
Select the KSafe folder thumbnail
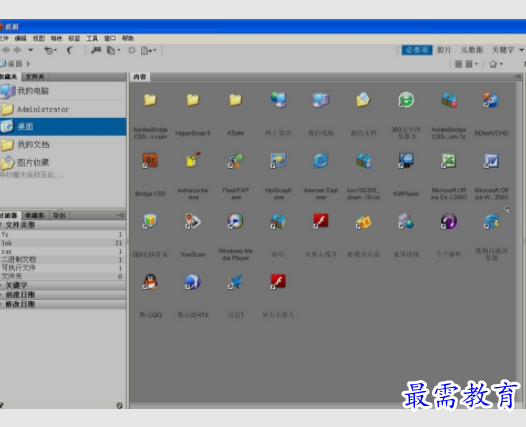(235, 100)
